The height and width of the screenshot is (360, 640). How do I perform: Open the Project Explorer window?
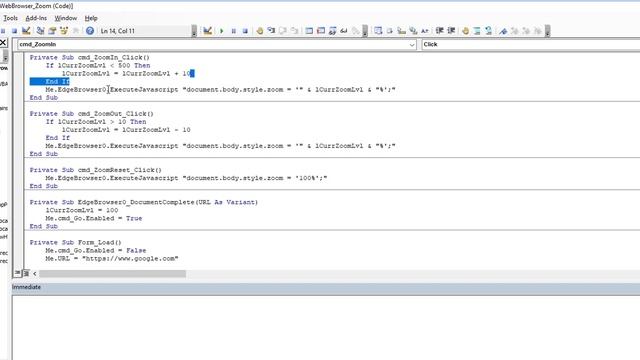pyautogui.click(x=40, y=31)
